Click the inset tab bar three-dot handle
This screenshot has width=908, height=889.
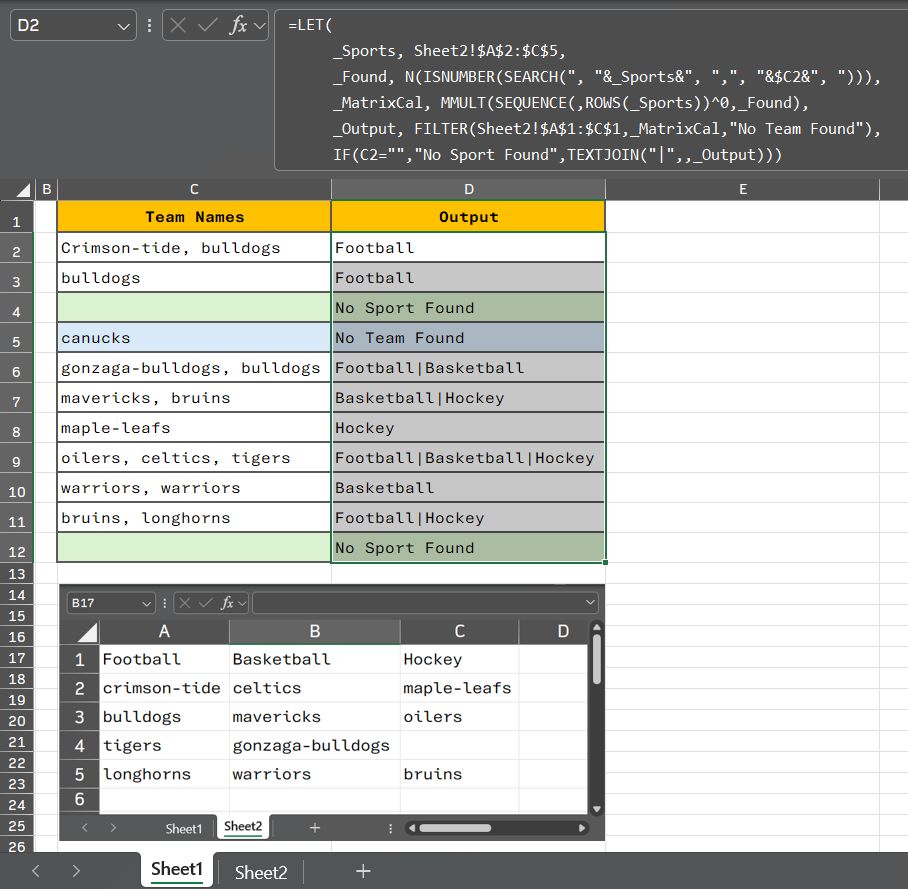coord(390,828)
